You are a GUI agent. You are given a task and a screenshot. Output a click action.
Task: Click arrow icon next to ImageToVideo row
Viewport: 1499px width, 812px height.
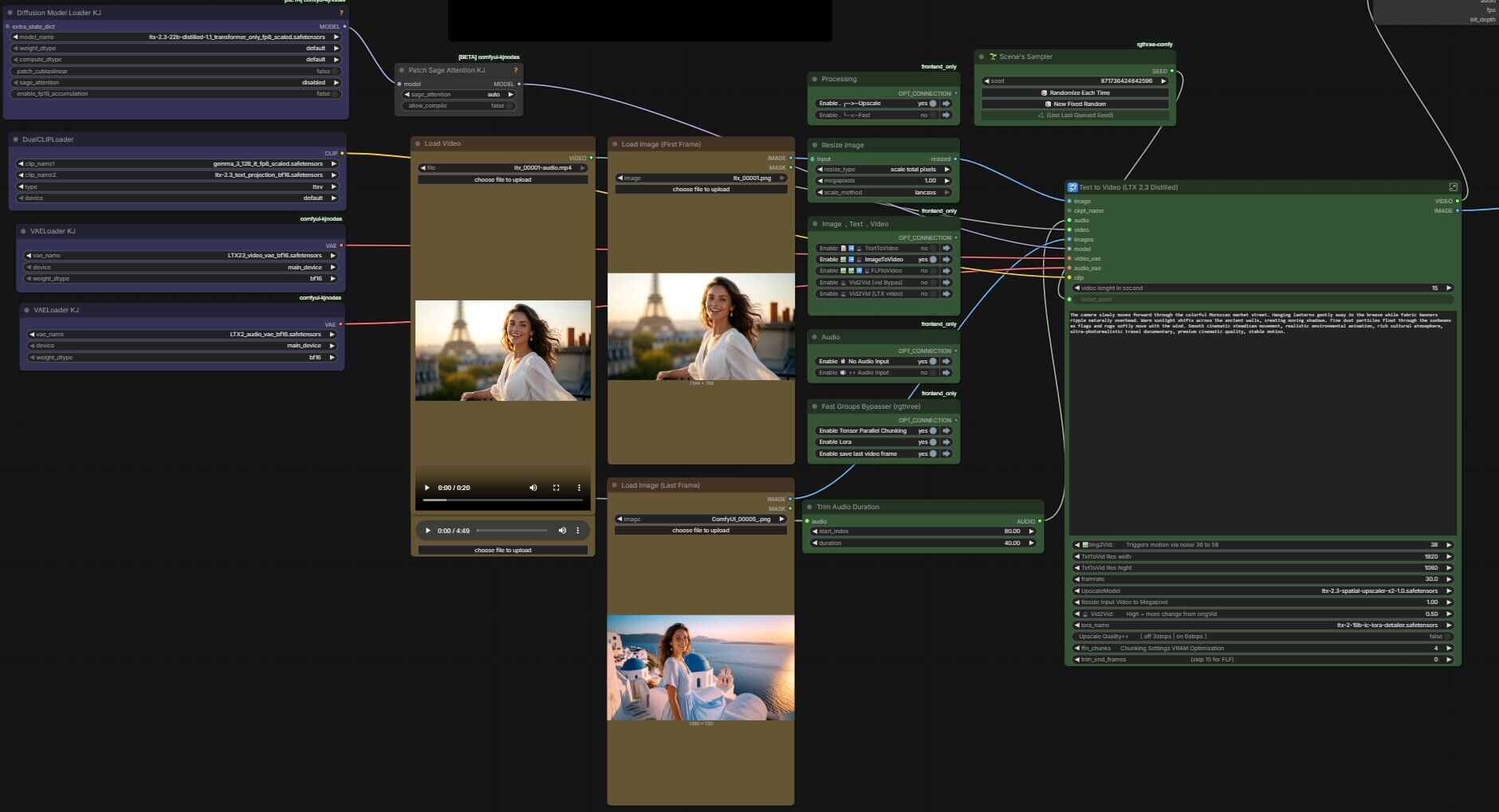pyautogui.click(x=946, y=260)
